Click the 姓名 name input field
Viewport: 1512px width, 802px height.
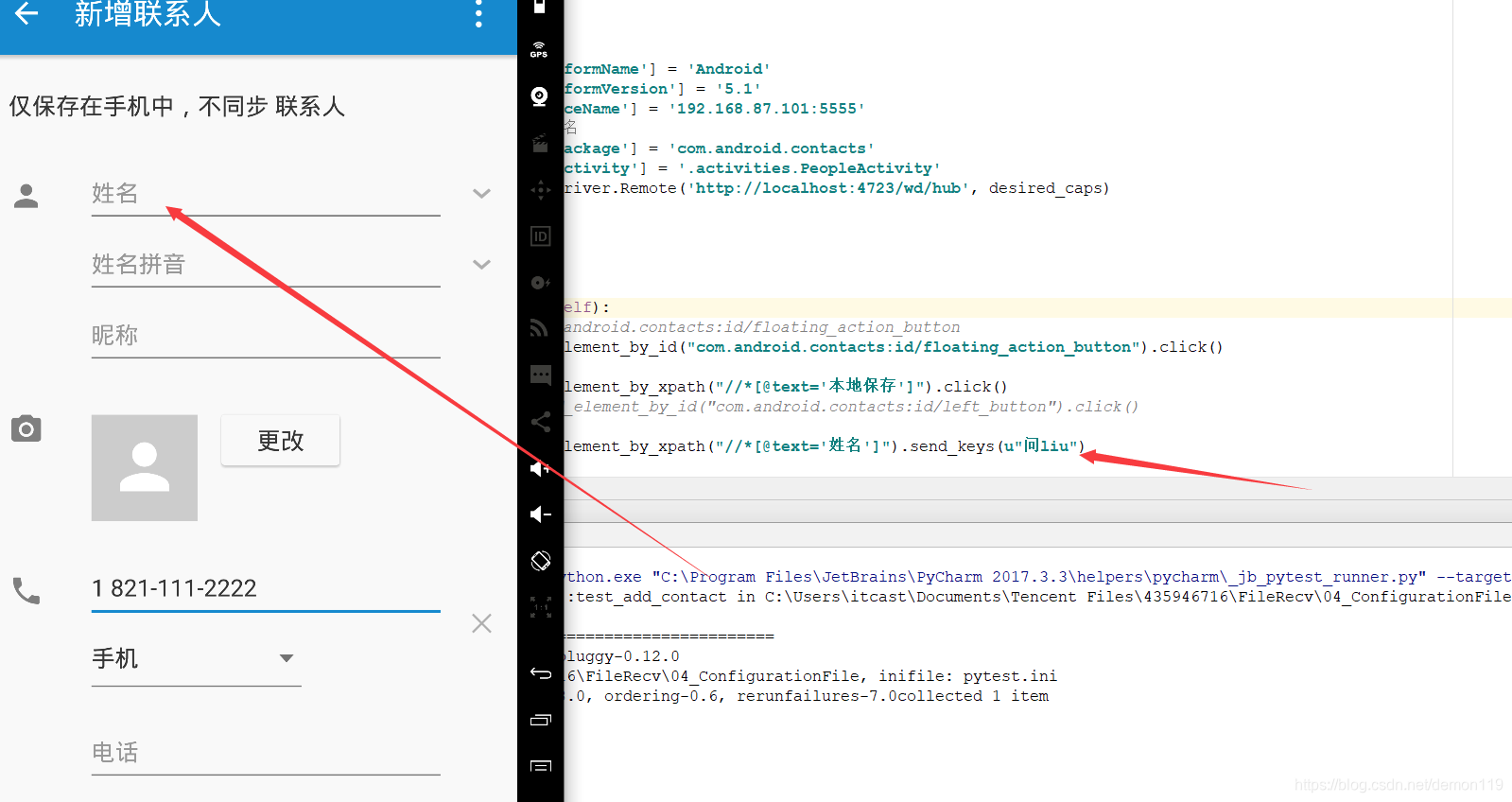266,194
